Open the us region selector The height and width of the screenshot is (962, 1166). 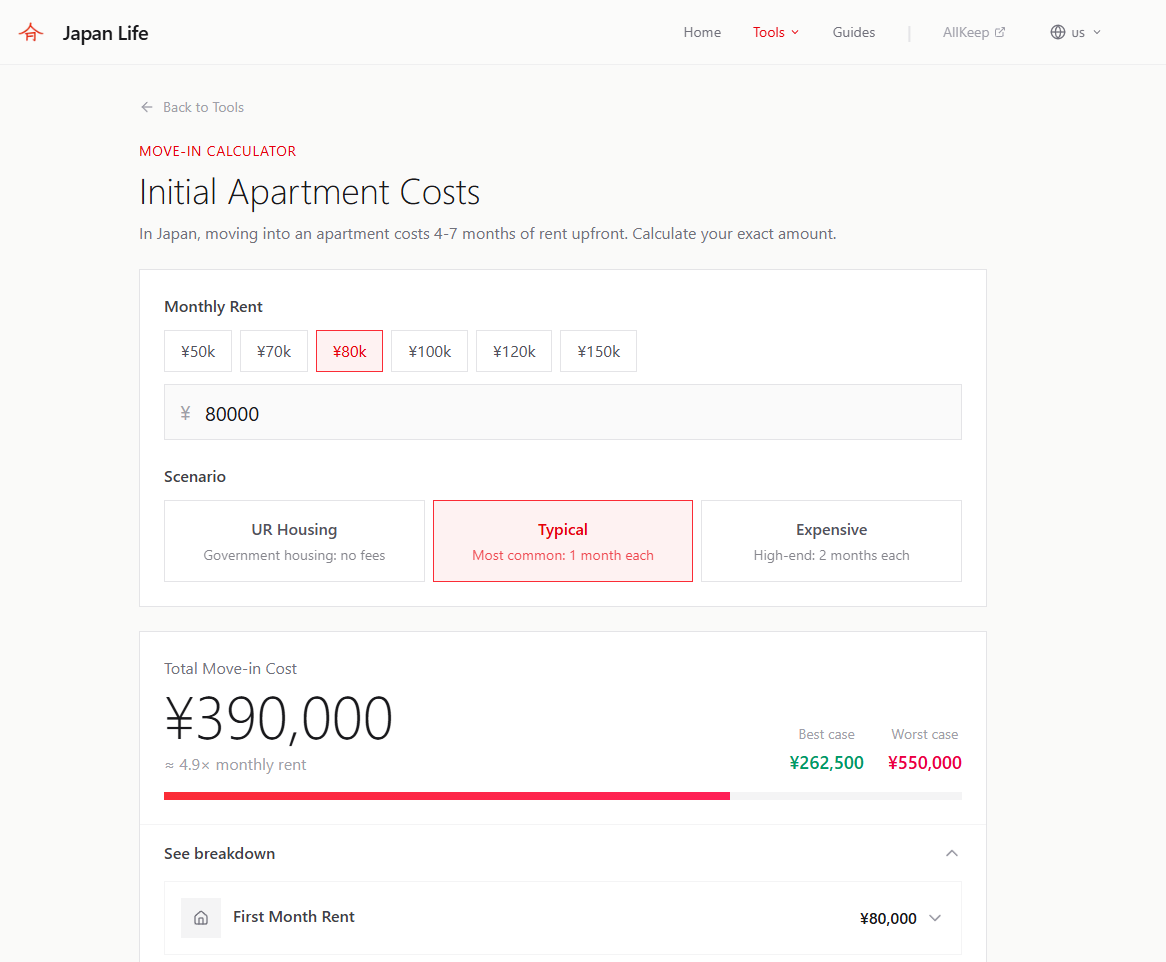(x=1080, y=31)
